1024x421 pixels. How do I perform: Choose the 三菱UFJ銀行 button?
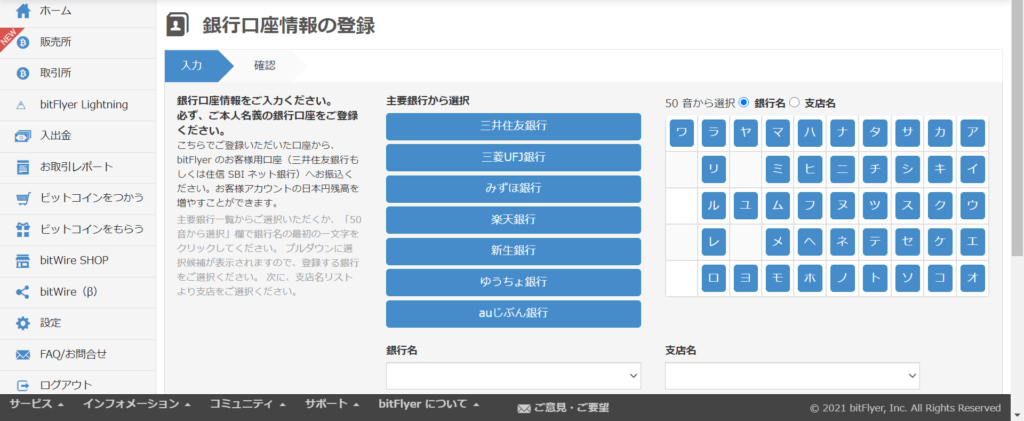click(513, 157)
